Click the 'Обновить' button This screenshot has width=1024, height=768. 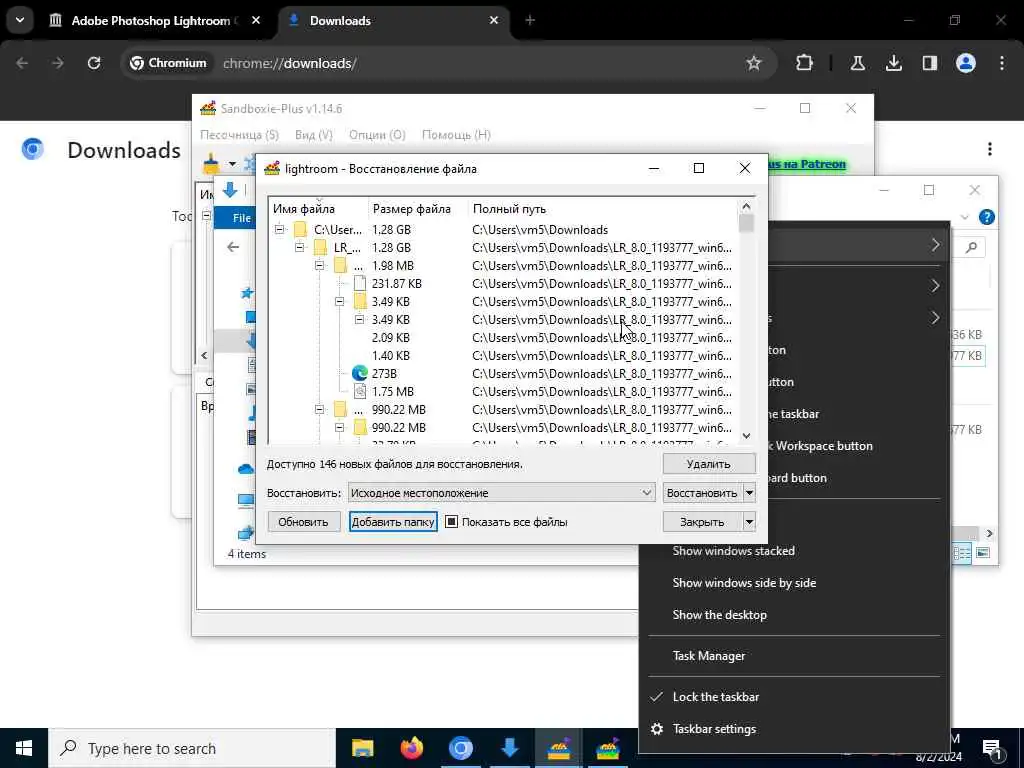point(304,522)
